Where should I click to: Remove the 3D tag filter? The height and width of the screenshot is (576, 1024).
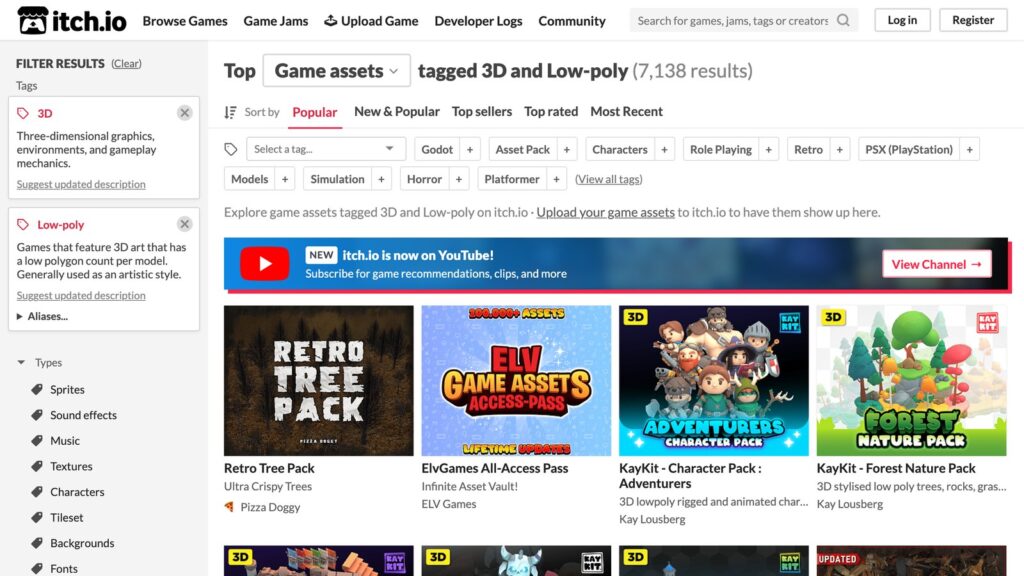coord(185,113)
